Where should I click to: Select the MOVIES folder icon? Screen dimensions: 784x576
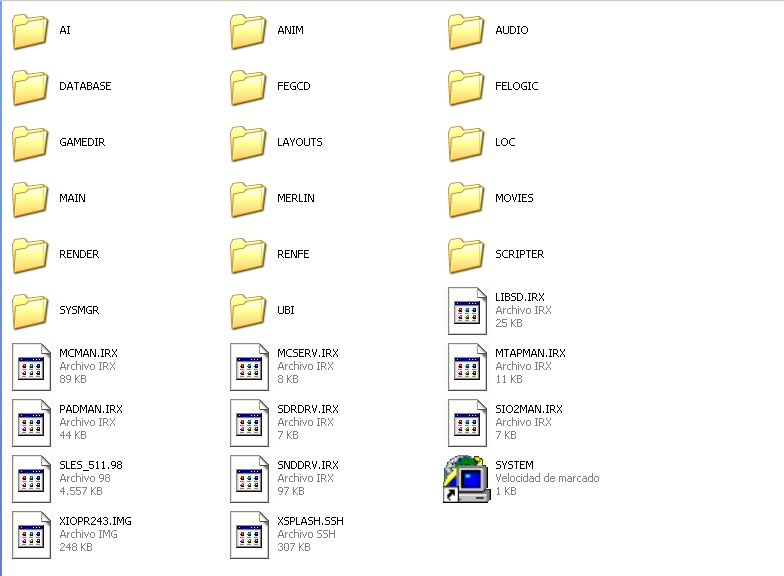coord(466,200)
